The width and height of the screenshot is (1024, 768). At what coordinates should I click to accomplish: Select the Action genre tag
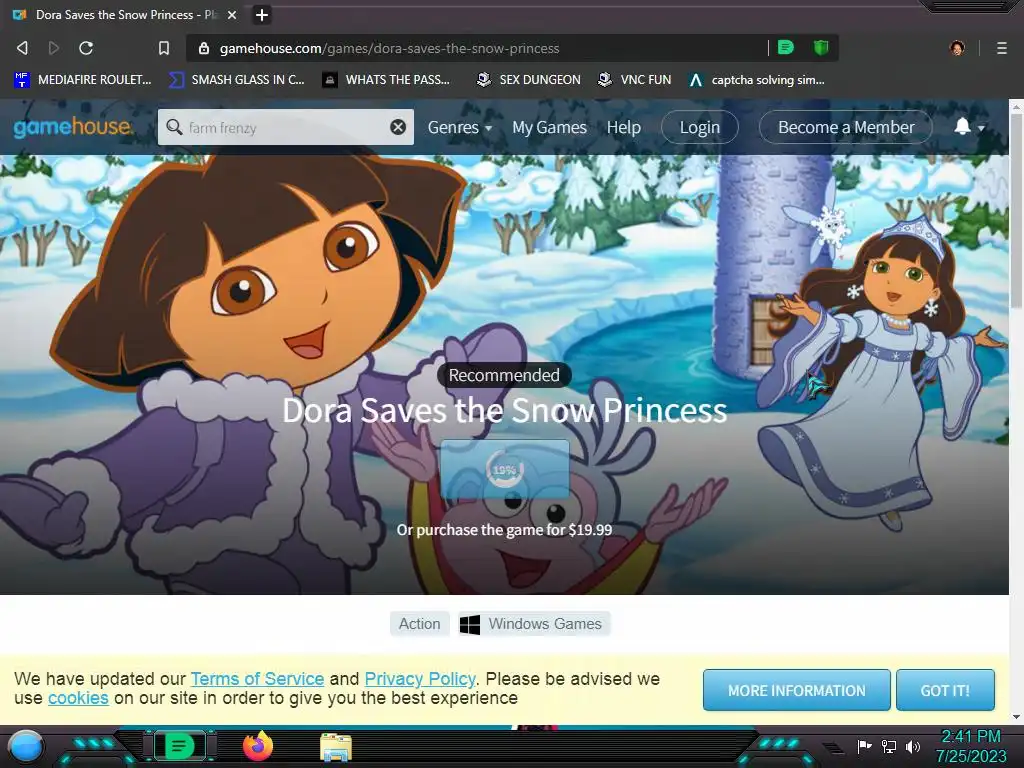tap(419, 624)
